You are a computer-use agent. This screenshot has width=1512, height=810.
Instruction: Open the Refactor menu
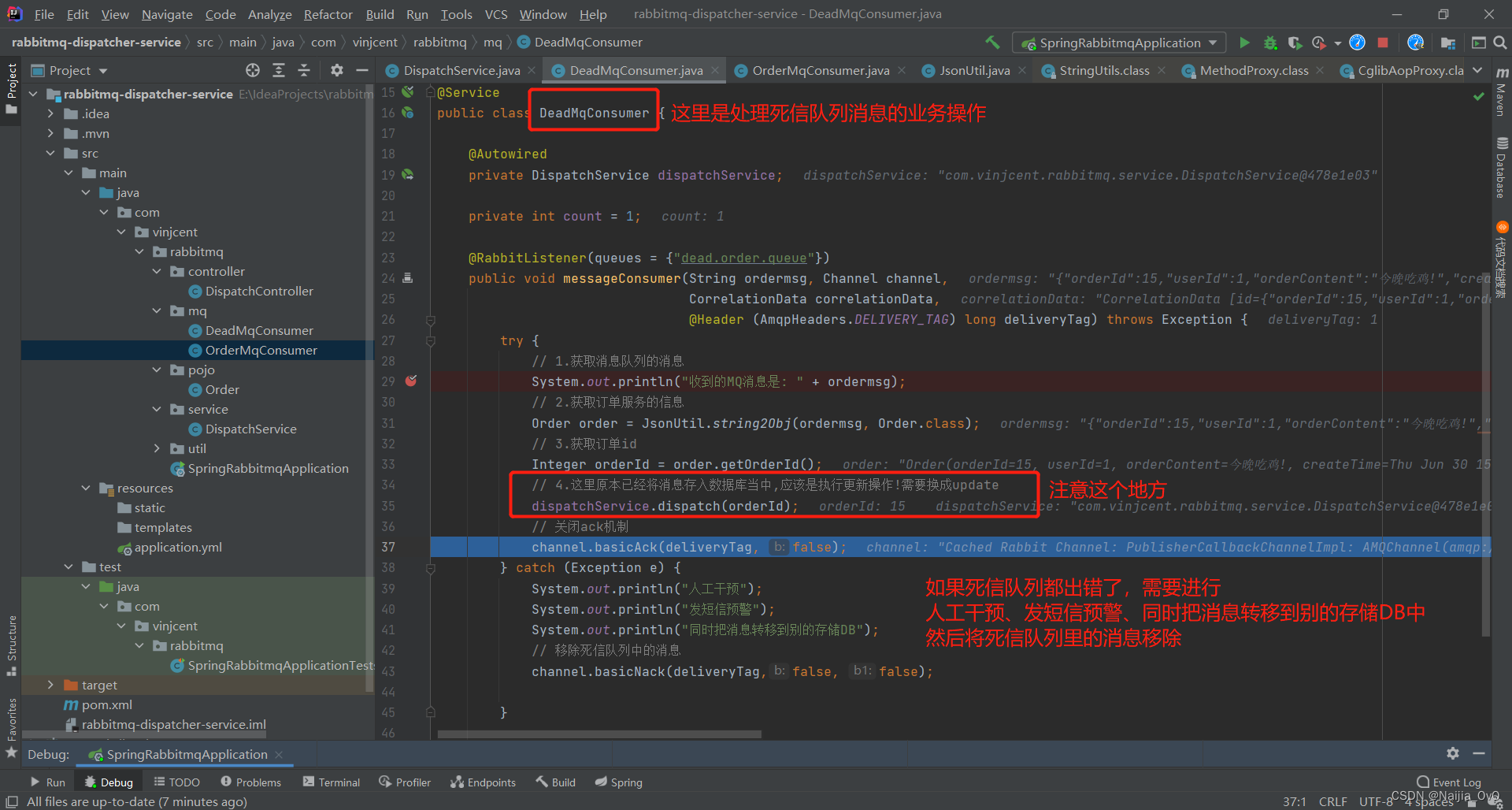328,14
